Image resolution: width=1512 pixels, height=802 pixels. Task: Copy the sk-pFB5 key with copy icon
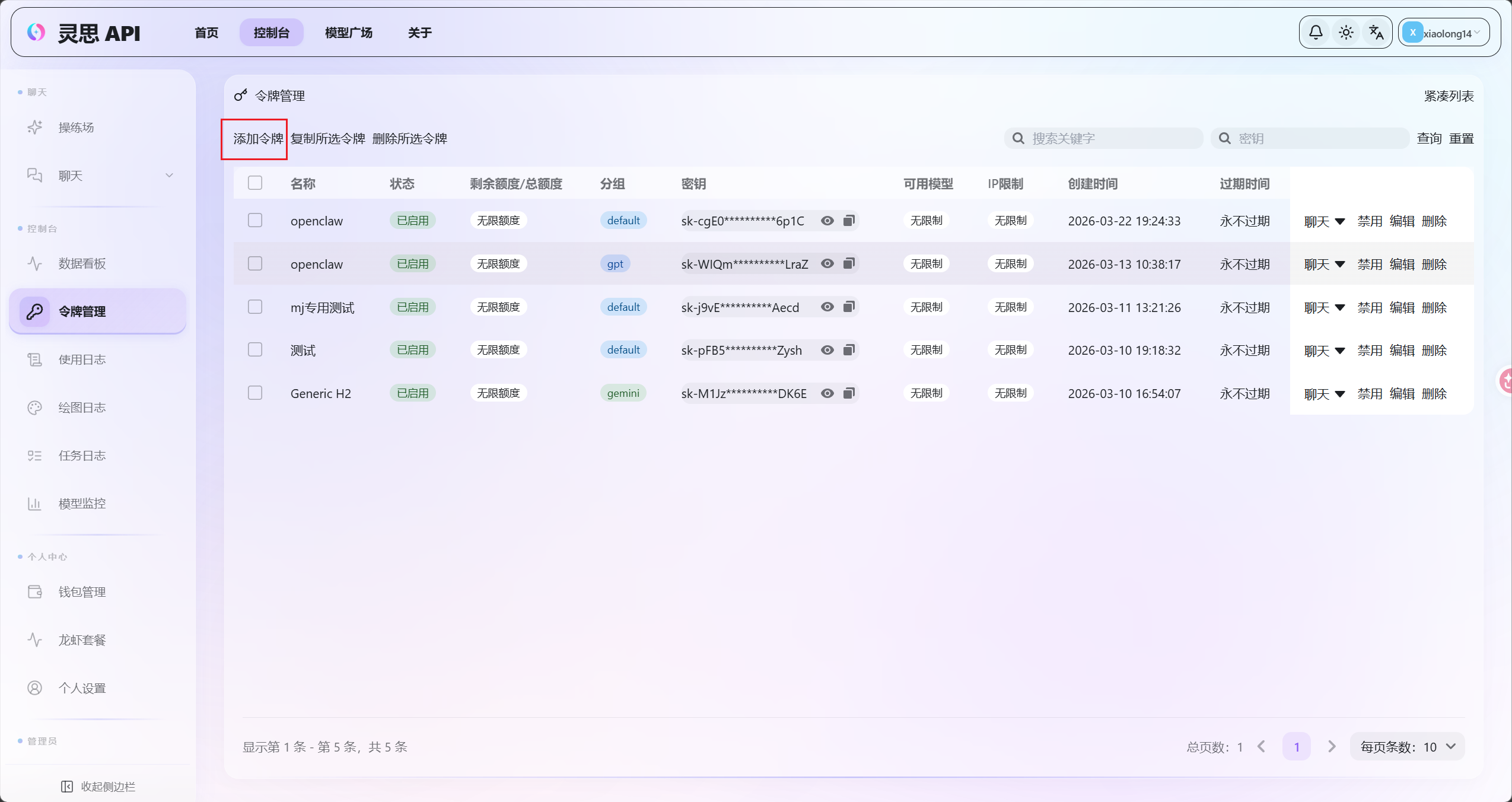click(x=849, y=350)
